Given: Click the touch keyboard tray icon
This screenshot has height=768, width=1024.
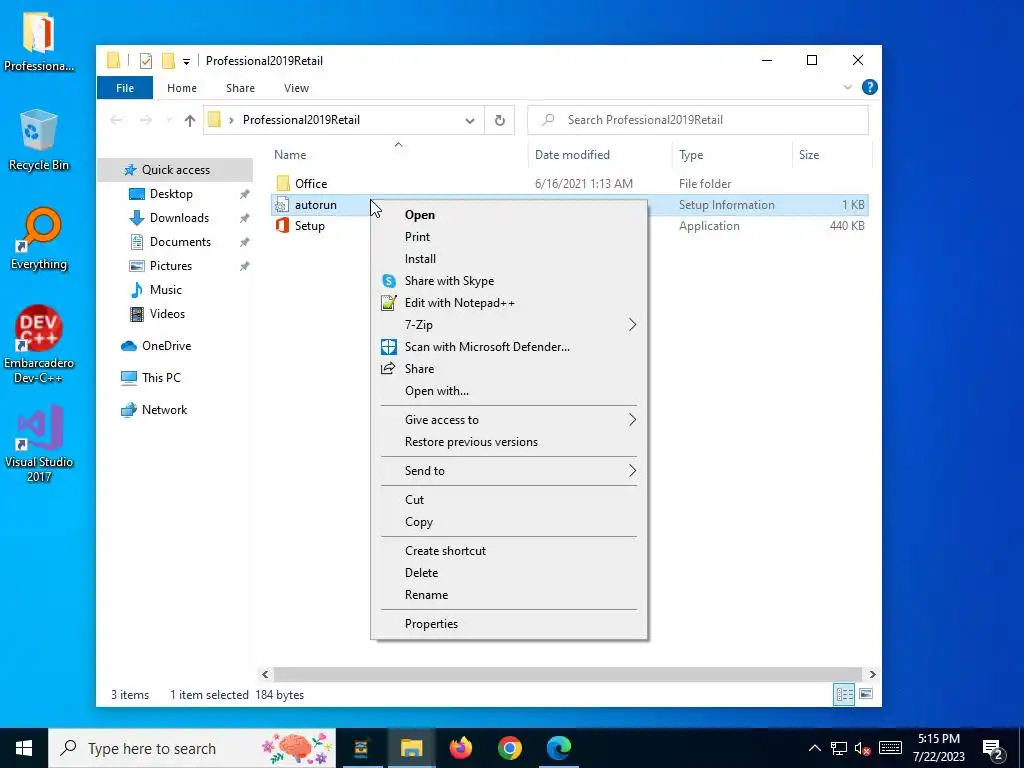Looking at the screenshot, I should [x=889, y=748].
